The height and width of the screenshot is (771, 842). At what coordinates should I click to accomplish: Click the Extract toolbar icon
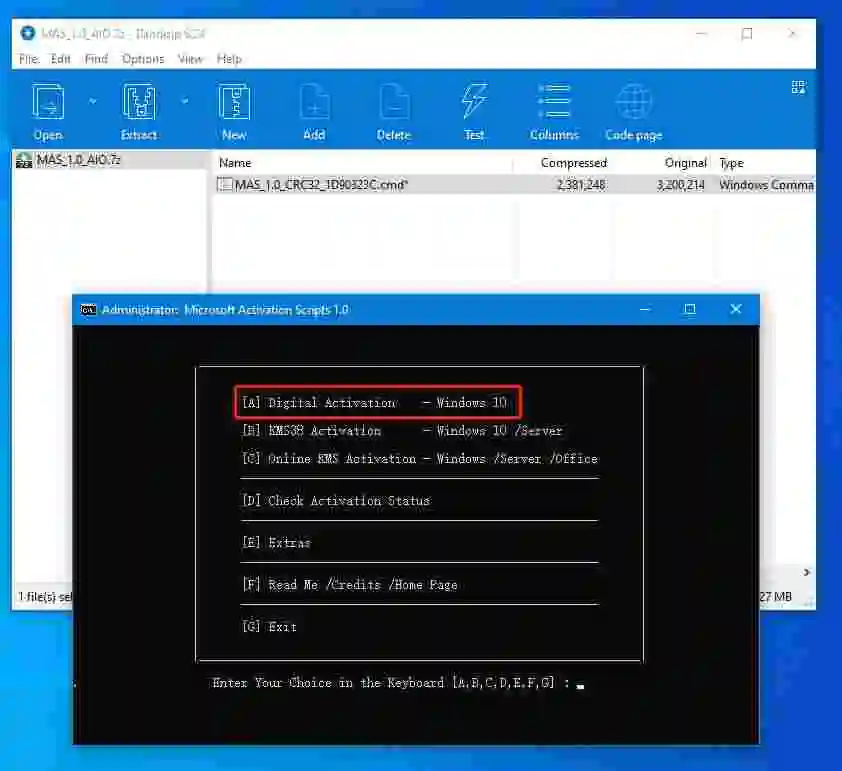pos(139,101)
